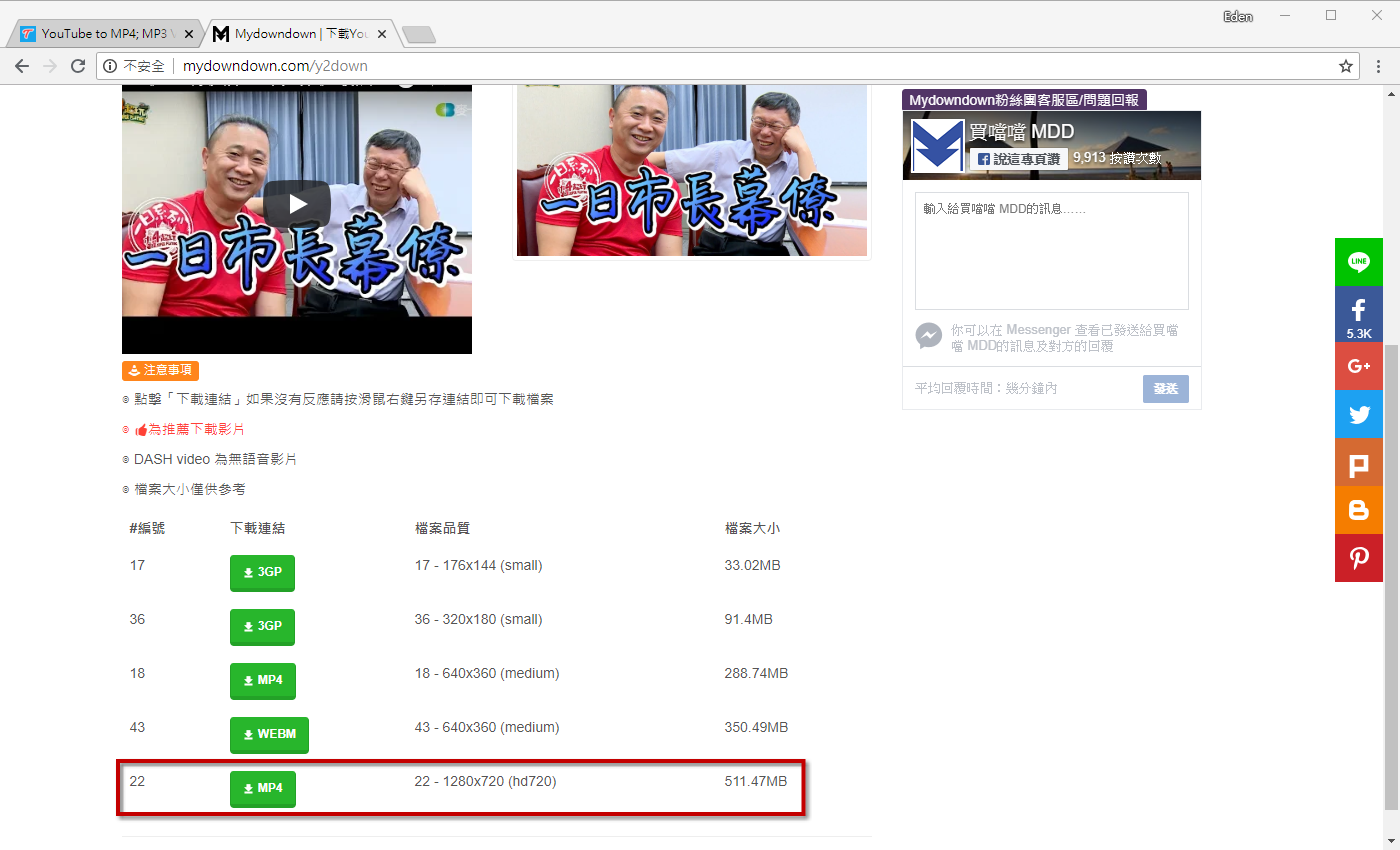The width and height of the screenshot is (1400, 850).
Task: Click the 22 - 1280x720 (hd720) quality text
Action: click(x=485, y=781)
